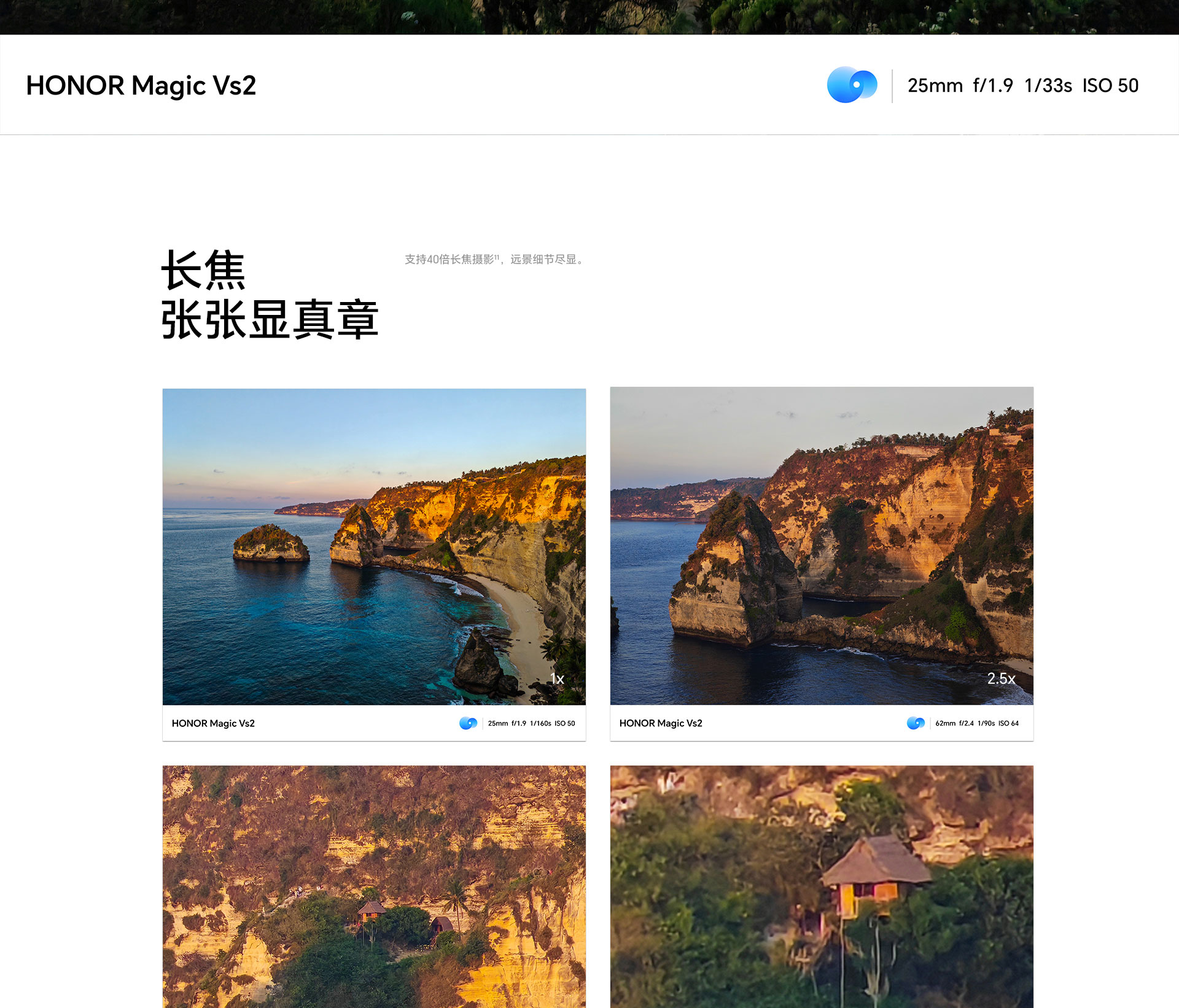Open the bottom-left cliffside hut photo
The width and height of the screenshot is (1179, 1008).
tap(374, 886)
